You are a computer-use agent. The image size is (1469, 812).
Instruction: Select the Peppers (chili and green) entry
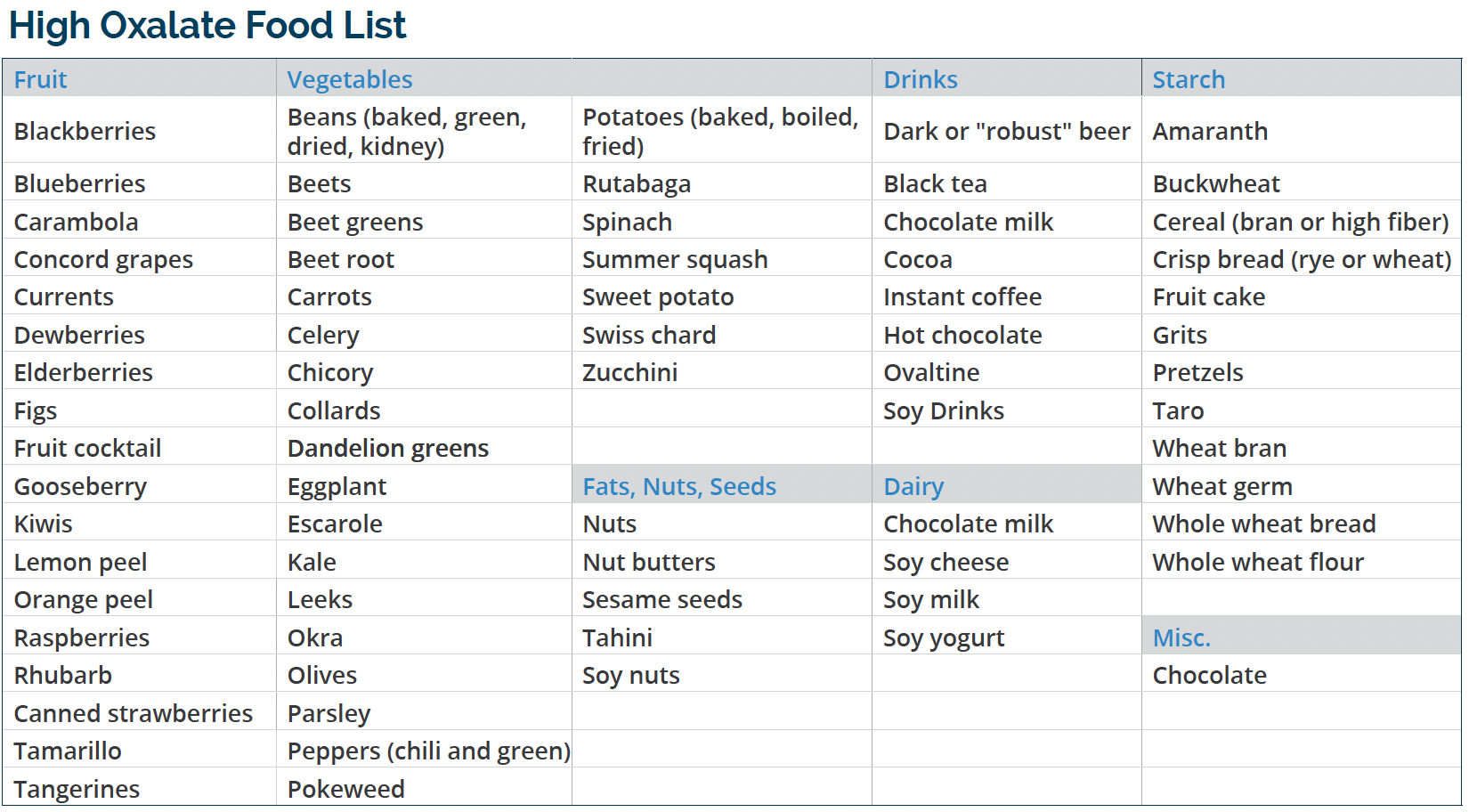pos(428,751)
